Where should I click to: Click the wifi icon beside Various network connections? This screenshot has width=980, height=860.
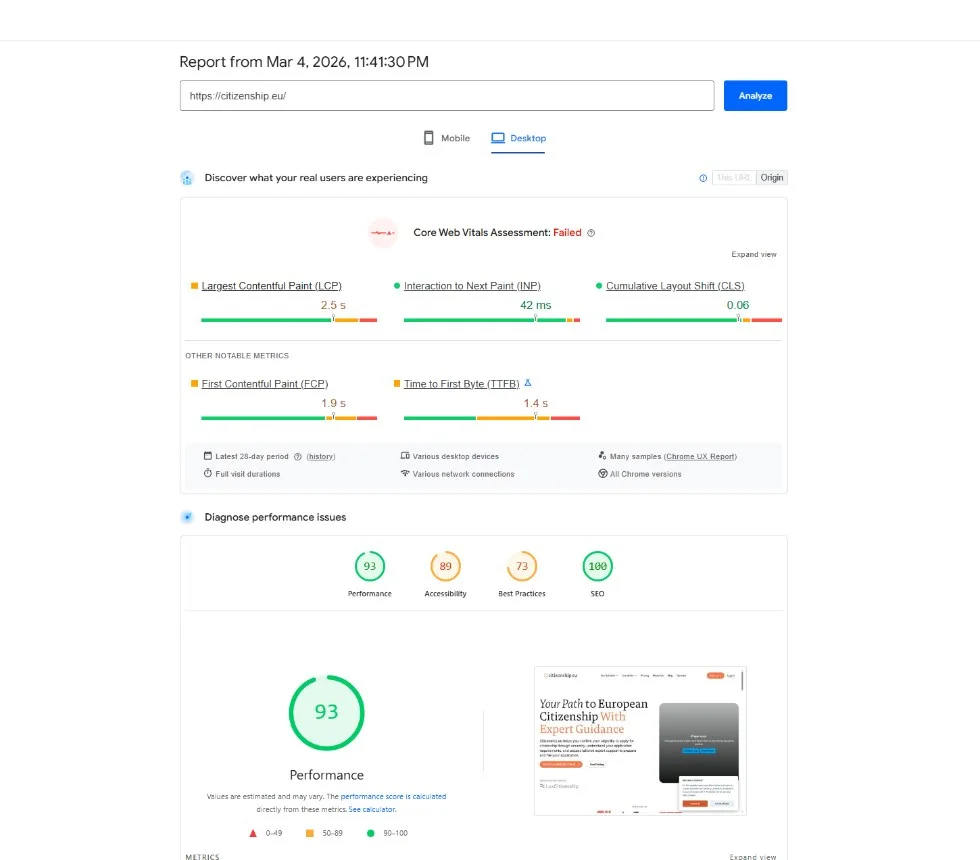tap(404, 474)
